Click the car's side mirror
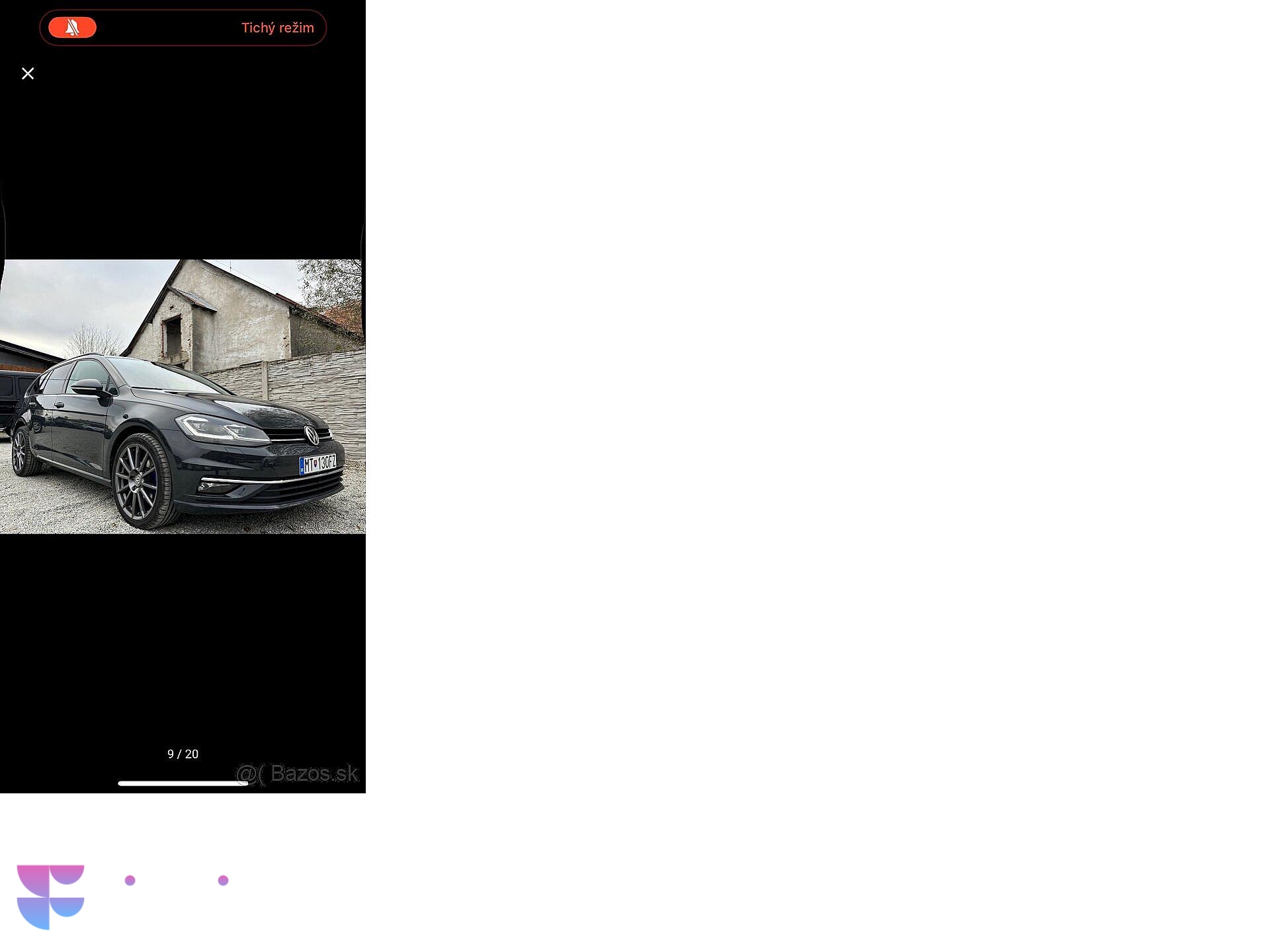 [x=89, y=387]
